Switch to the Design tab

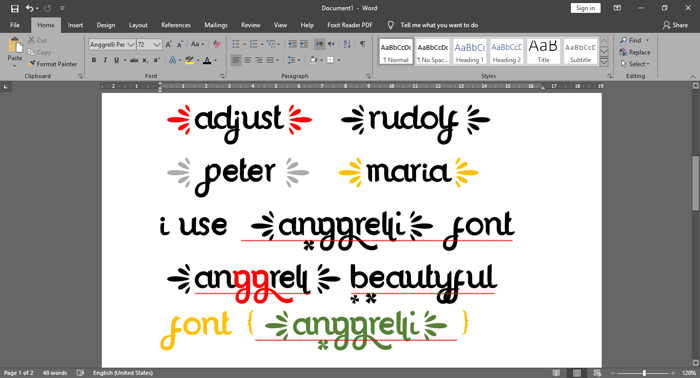pyautogui.click(x=106, y=25)
